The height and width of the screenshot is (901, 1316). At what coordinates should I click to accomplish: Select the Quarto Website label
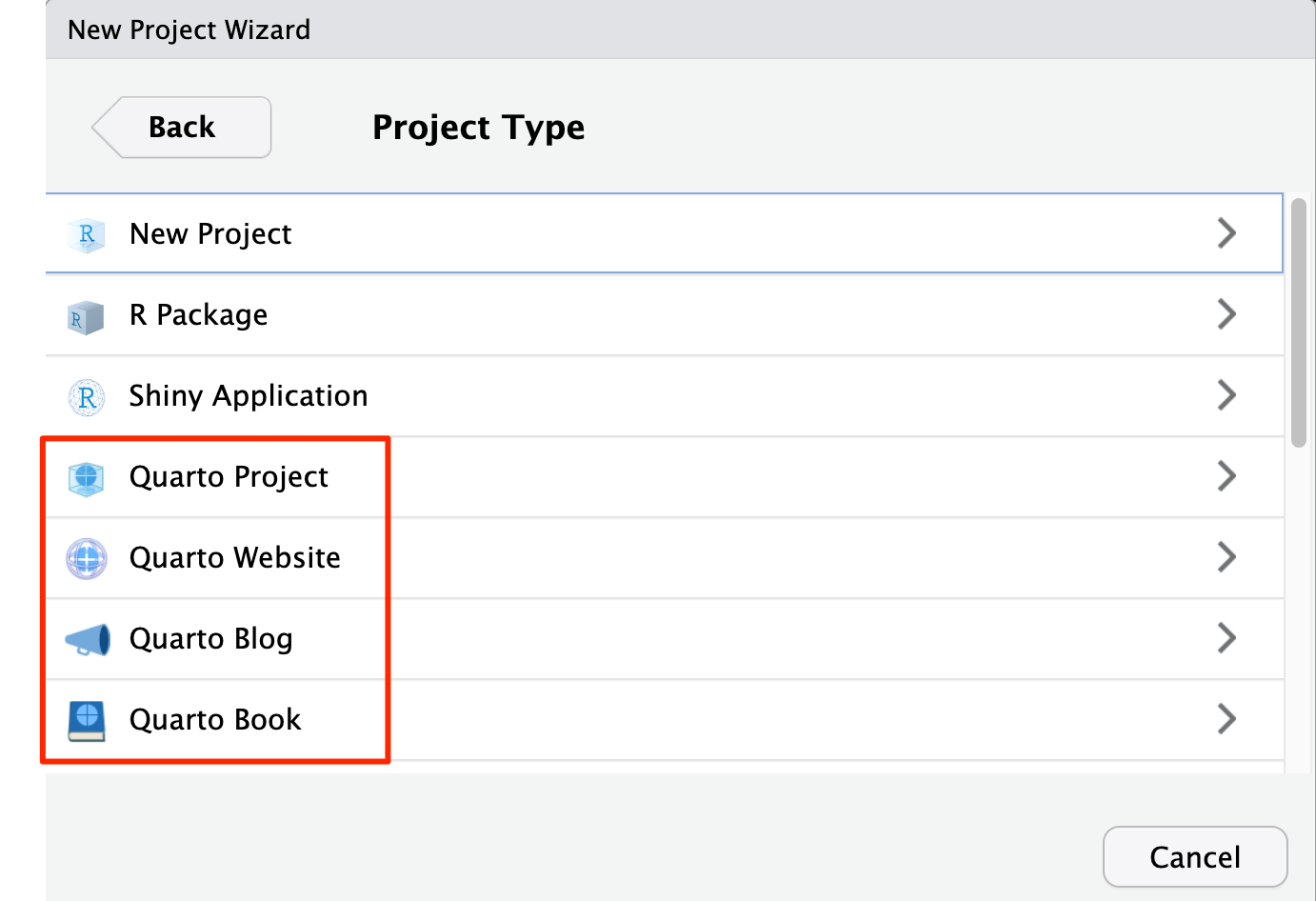[x=234, y=558]
